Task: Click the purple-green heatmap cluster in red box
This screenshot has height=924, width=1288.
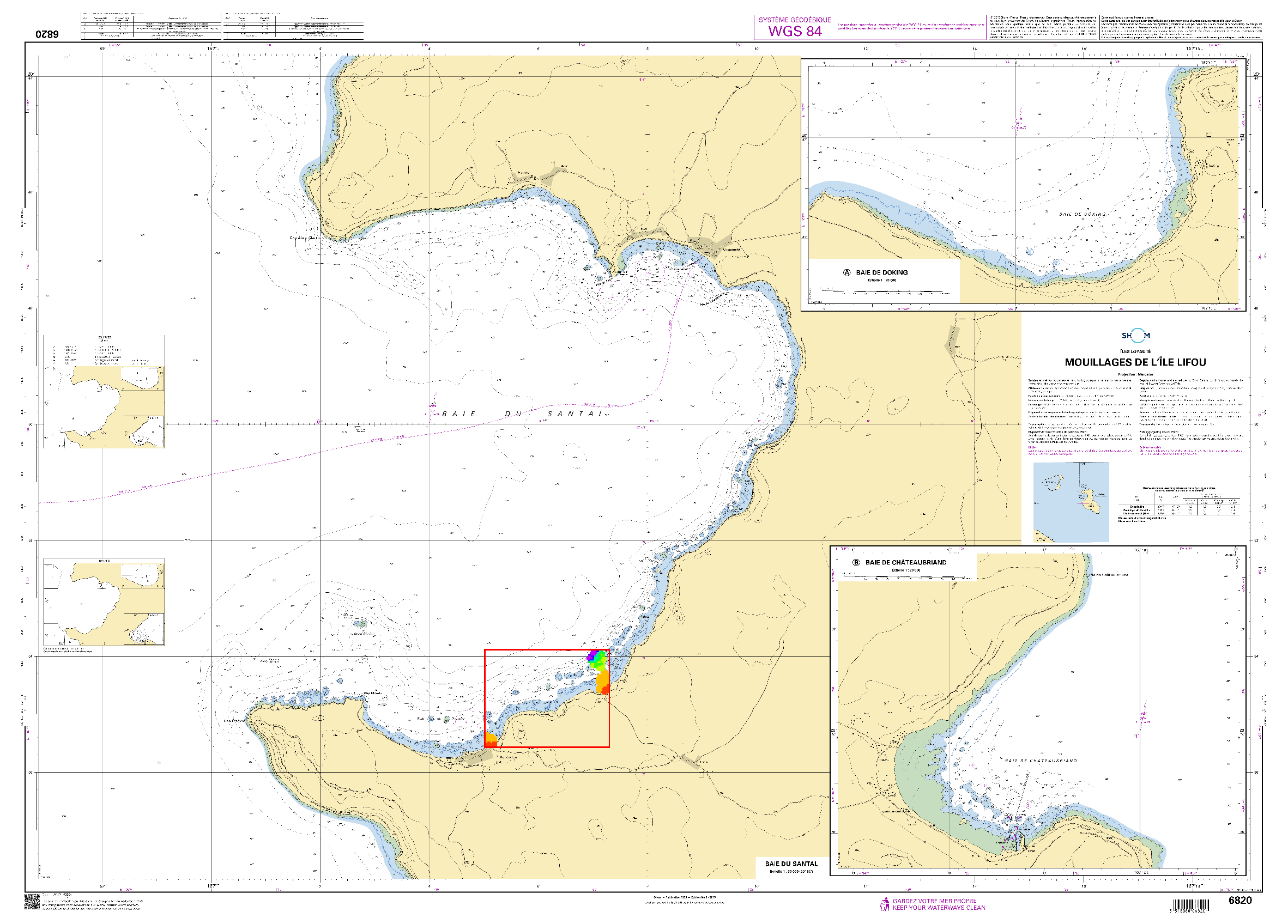Action: click(x=596, y=658)
